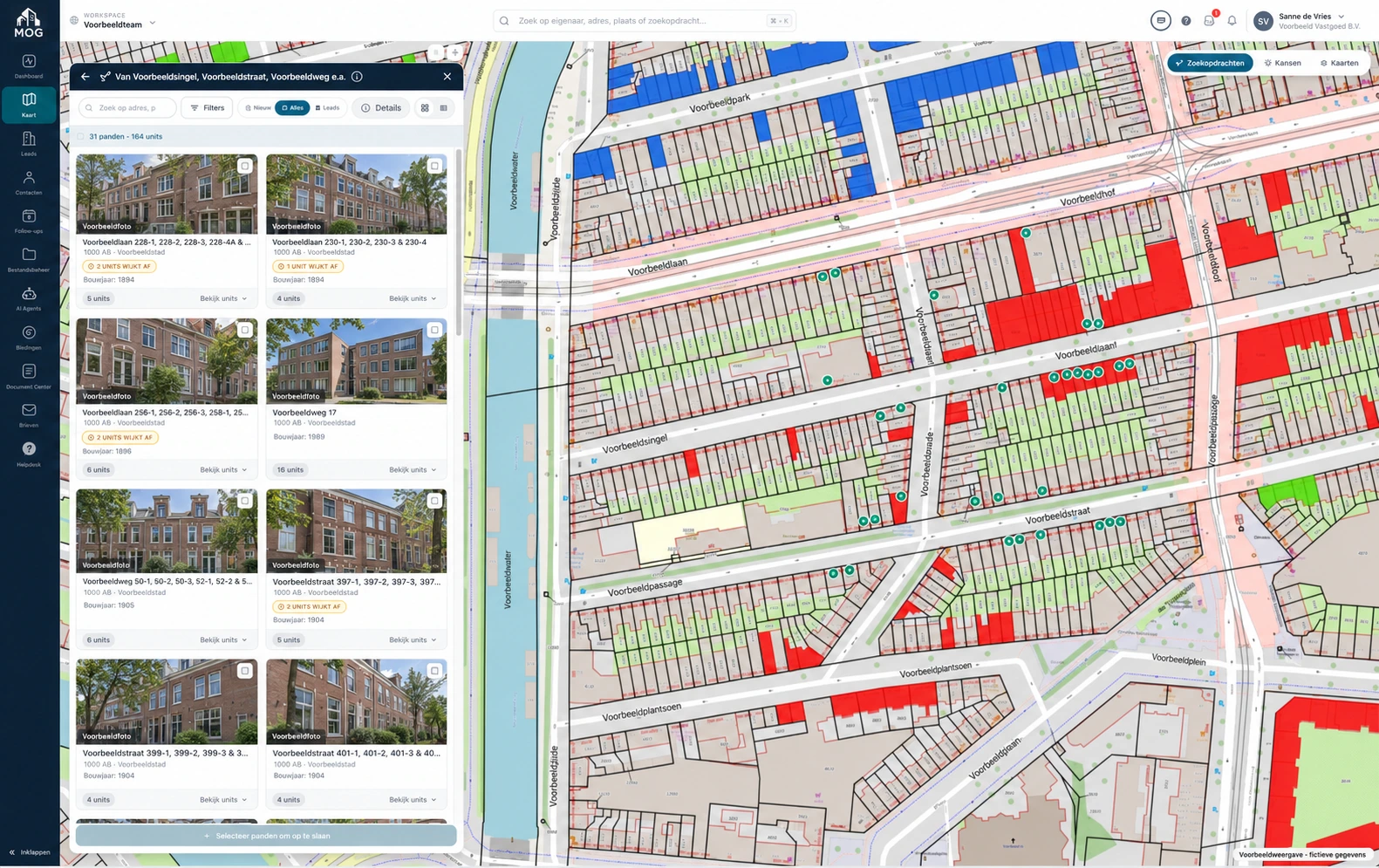Open Leads in the left sidebar
Screen dimensions: 1379x868
click(x=29, y=144)
